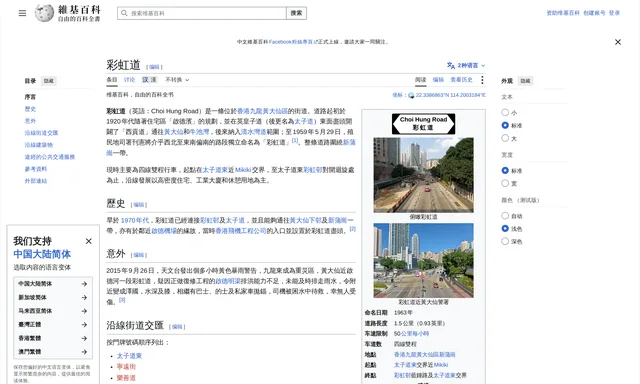Image resolution: width=640 pixels, height=384 pixels.
Task: Focus the Wikipedia search field
Action: point(202,13)
